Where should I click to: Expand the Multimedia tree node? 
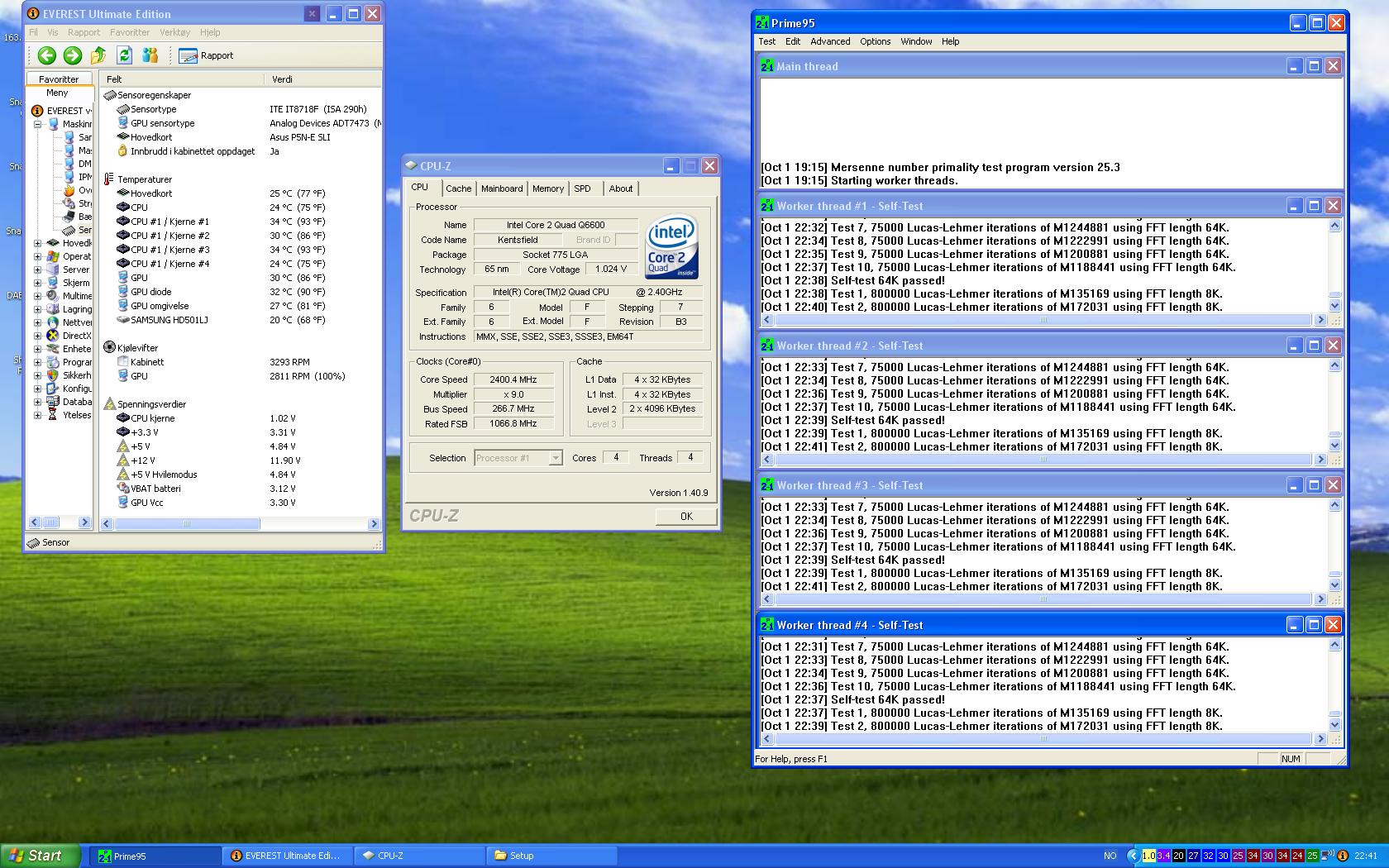point(37,296)
